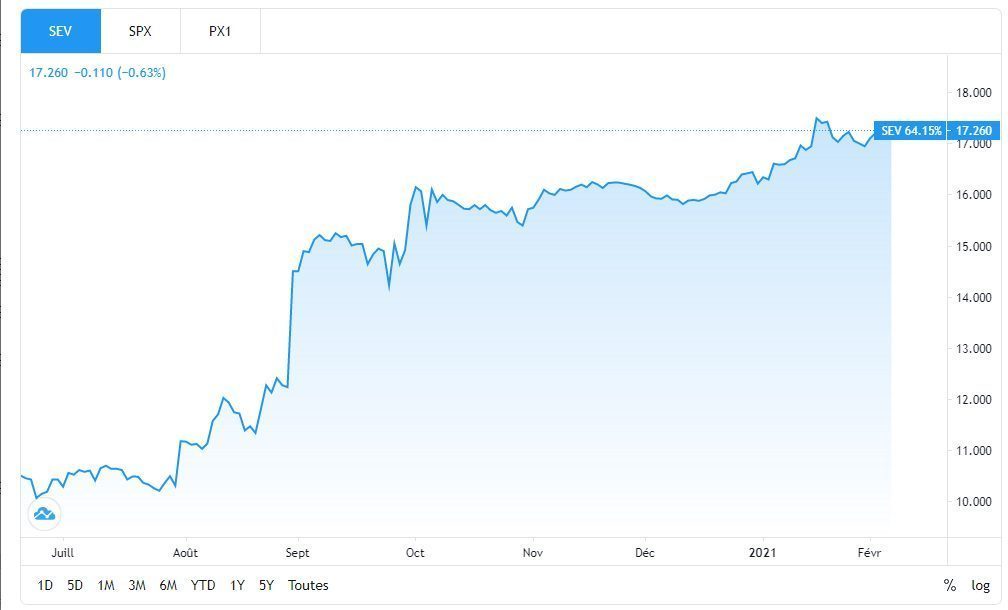Click the TradingView cloud logo icon
Viewport: 1008px width, 610px height.
point(45,514)
